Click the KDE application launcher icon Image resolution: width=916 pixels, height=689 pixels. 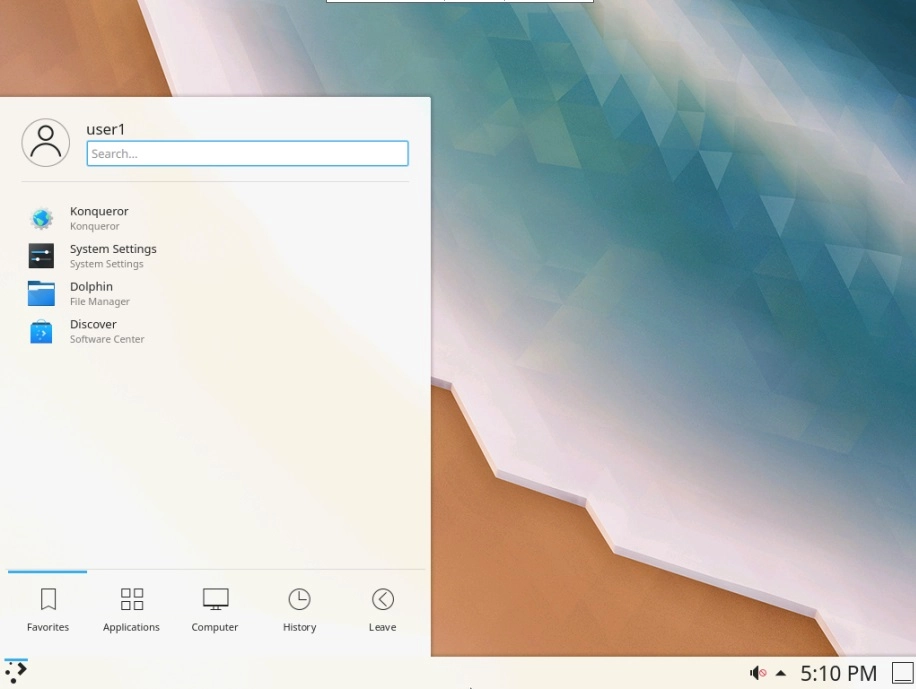pos(16,671)
